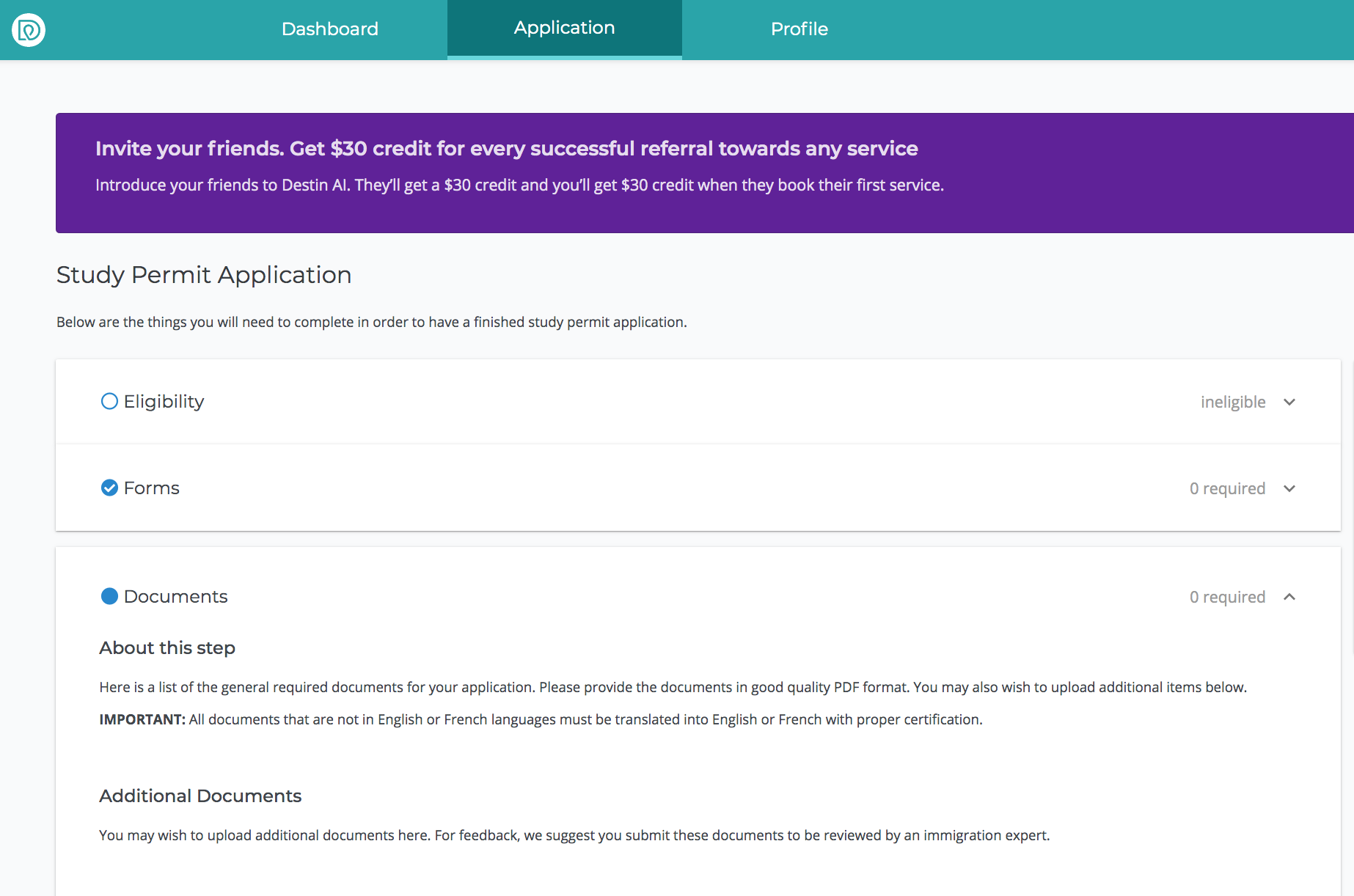Go to the Profile tab
The image size is (1354, 896).
pos(799,29)
